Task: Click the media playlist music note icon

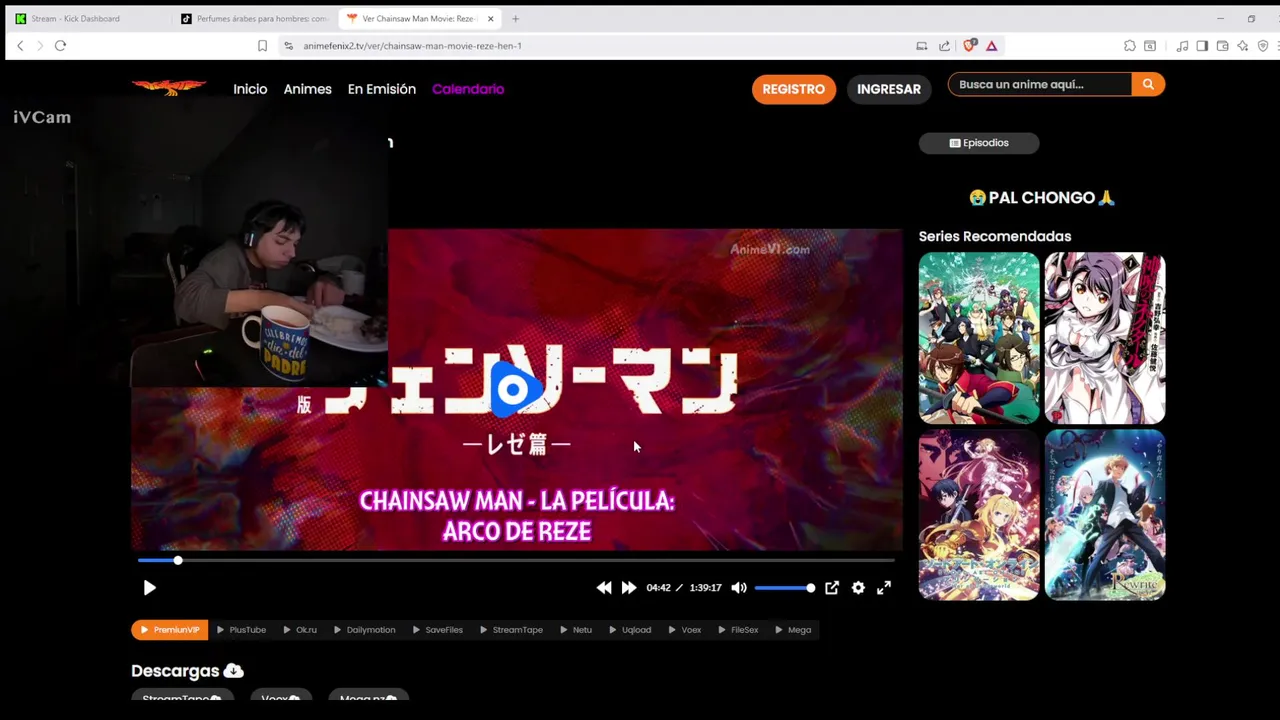Action: (x=1182, y=46)
